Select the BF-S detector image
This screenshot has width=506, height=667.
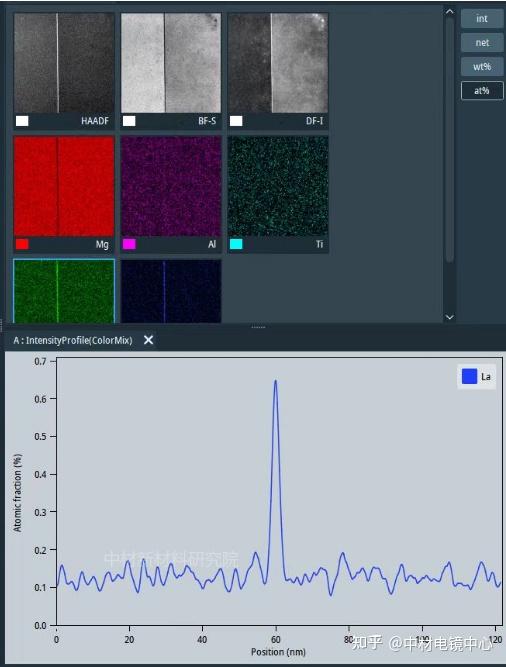click(171, 63)
